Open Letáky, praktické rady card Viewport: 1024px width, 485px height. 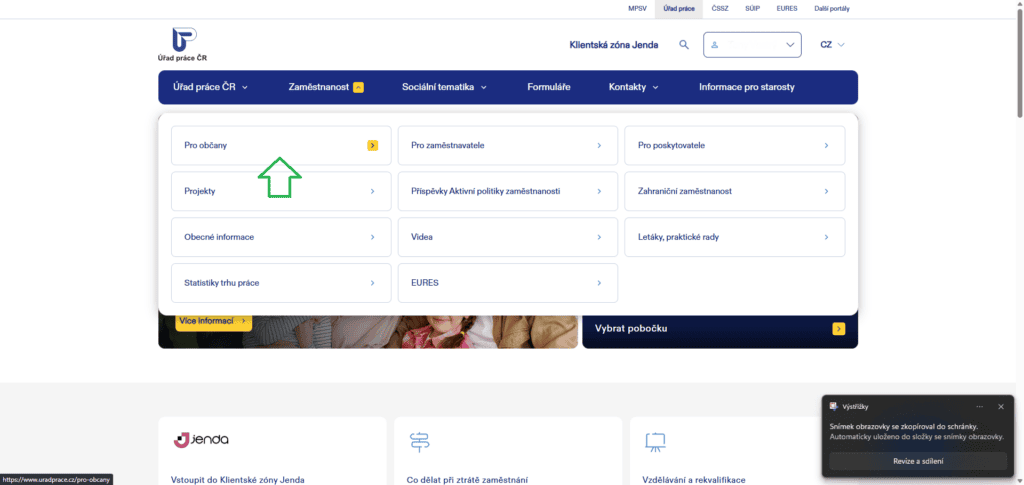pos(735,237)
